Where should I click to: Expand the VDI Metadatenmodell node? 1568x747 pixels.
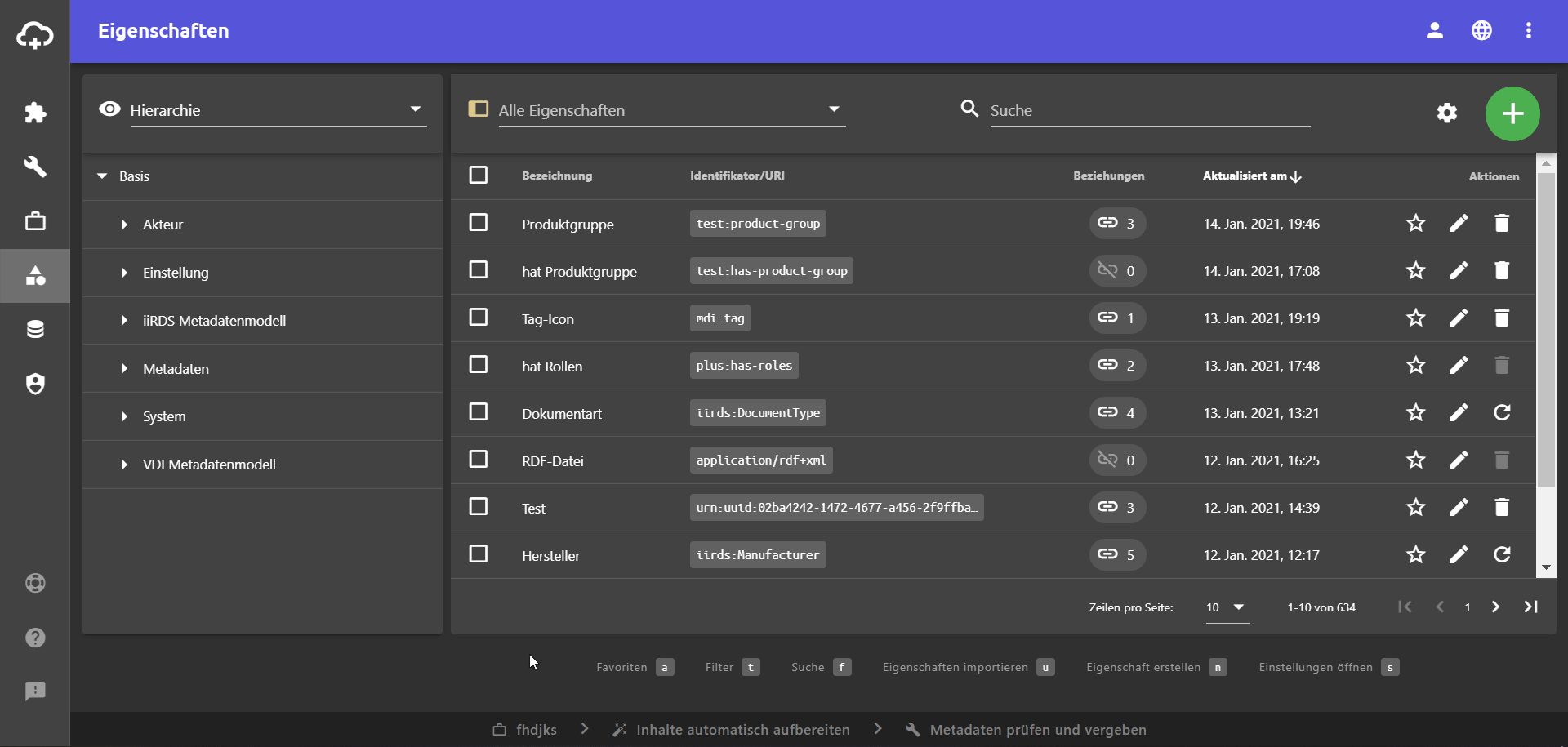click(124, 465)
